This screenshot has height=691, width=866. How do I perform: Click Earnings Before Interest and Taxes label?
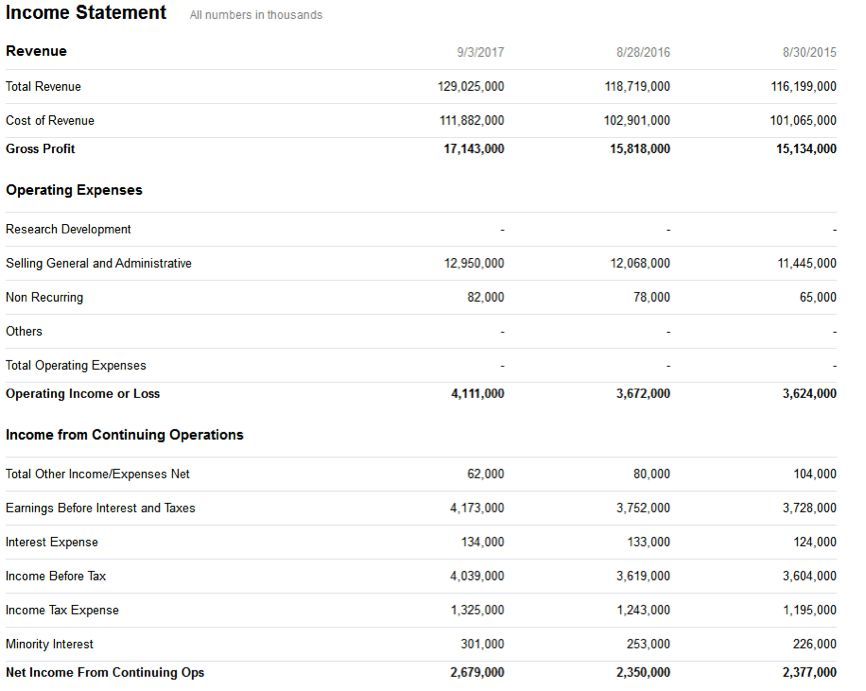click(x=100, y=508)
